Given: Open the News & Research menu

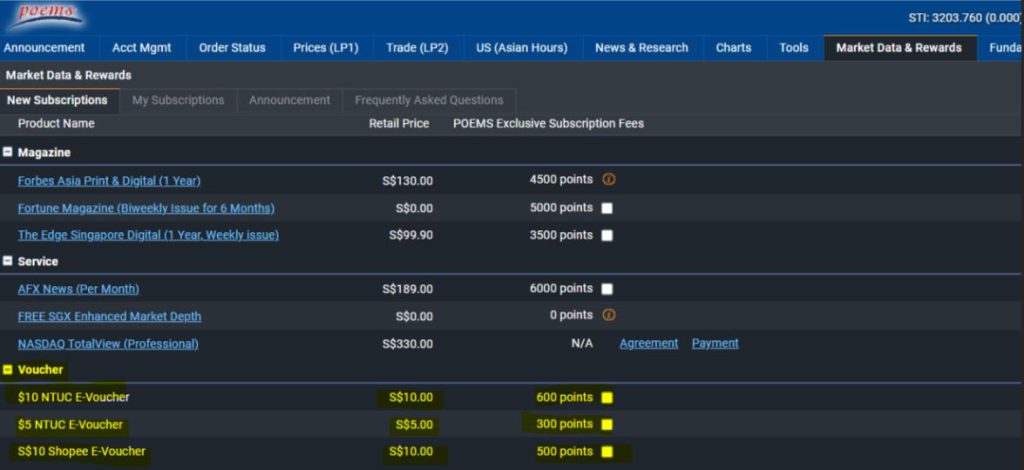Looking at the screenshot, I should (x=642, y=48).
